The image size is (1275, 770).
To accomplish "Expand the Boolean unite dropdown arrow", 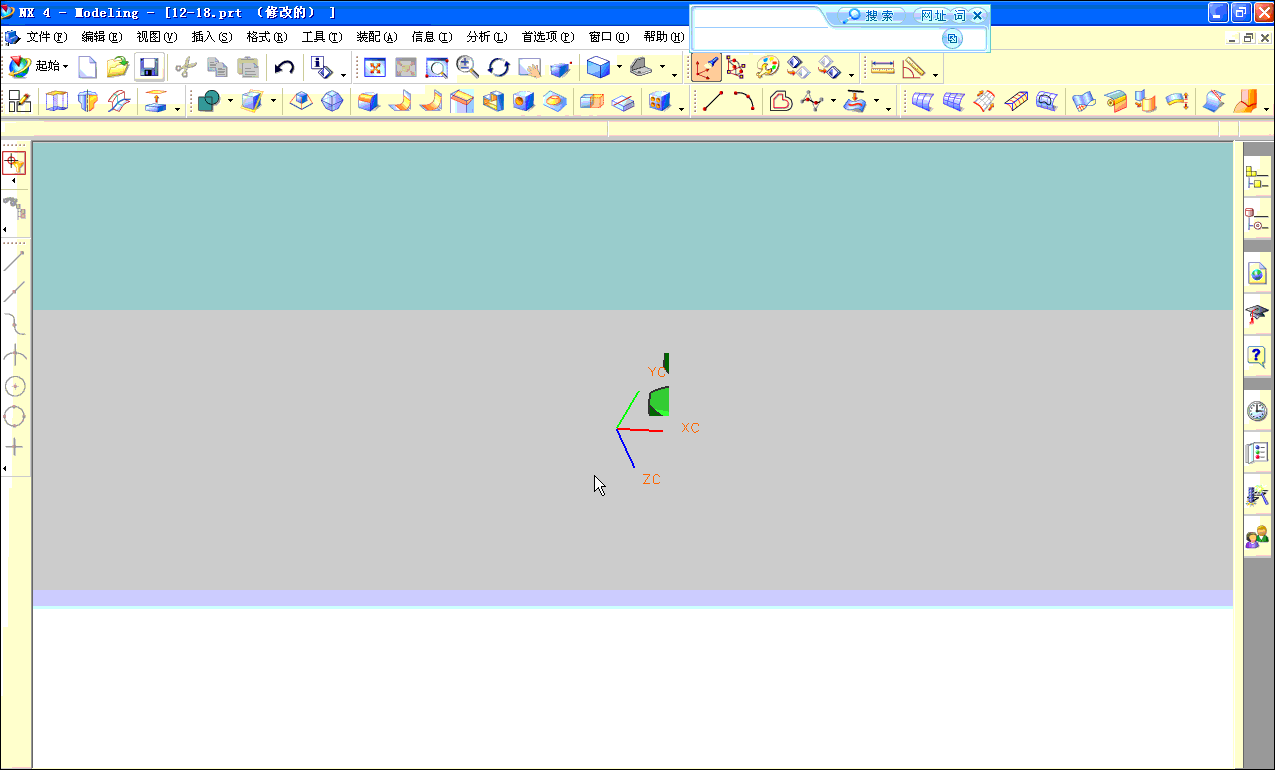I will pyautogui.click(x=229, y=101).
